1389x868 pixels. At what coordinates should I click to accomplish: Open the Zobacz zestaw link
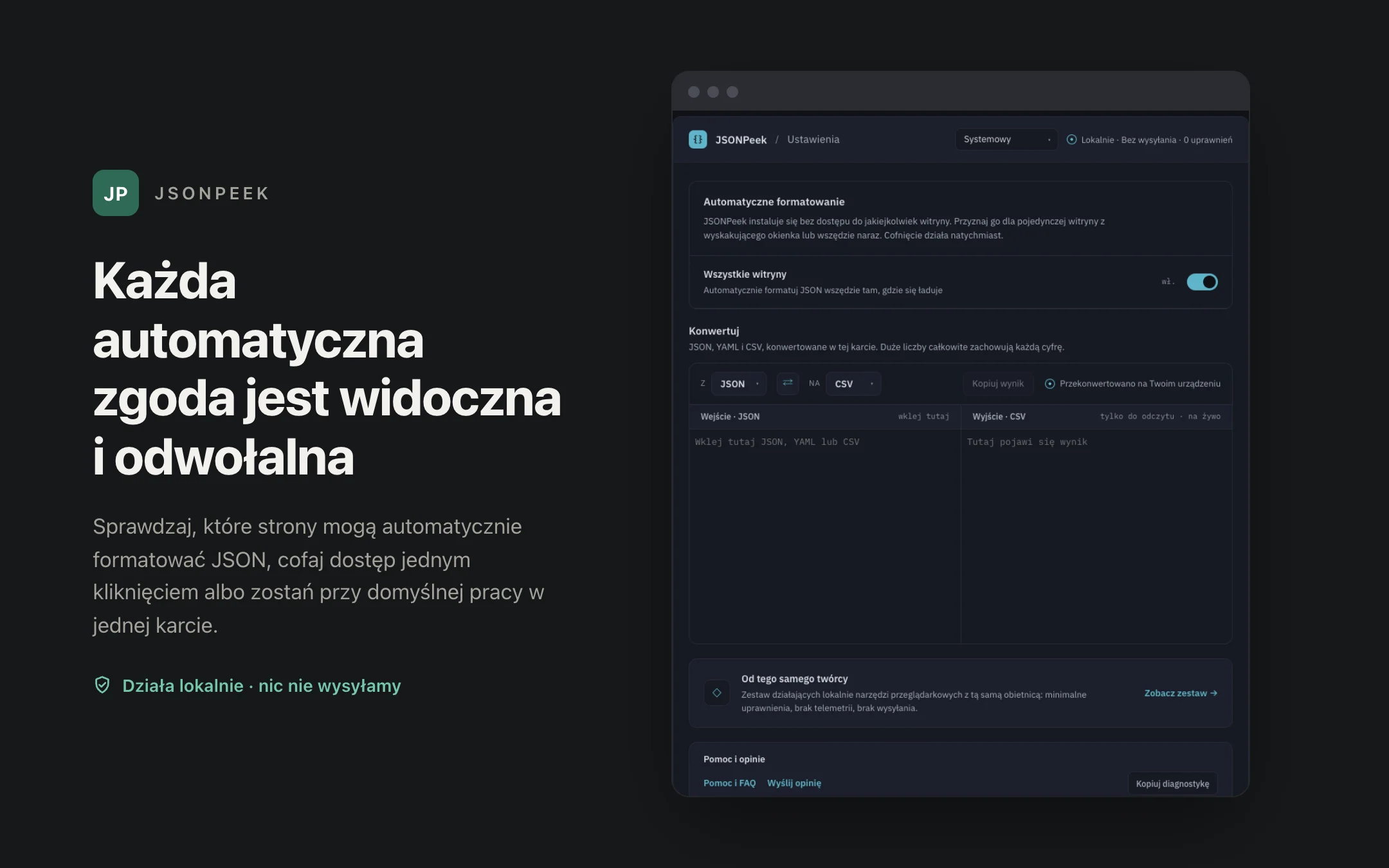pyautogui.click(x=1181, y=693)
